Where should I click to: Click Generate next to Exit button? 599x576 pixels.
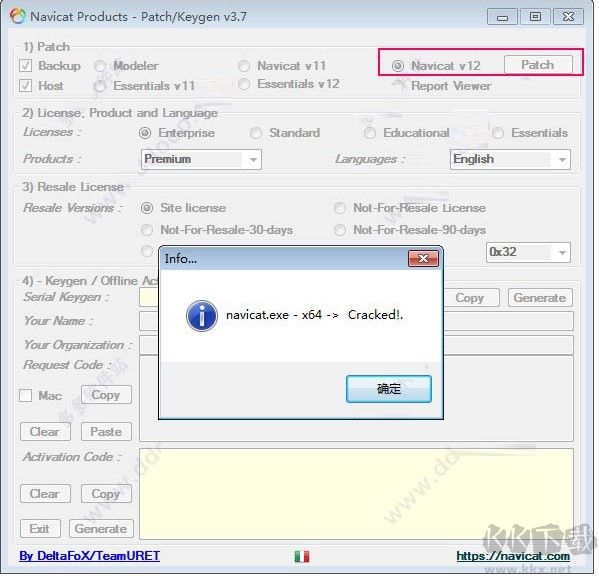pyautogui.click(x=101, y=529)
